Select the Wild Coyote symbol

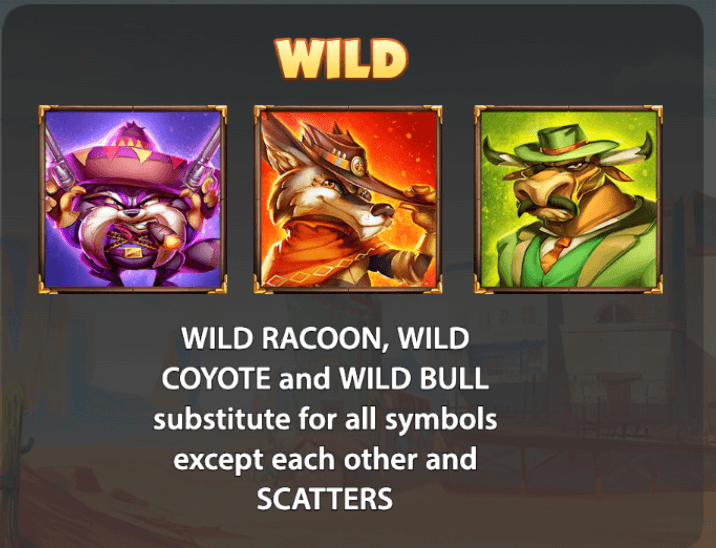348,199
